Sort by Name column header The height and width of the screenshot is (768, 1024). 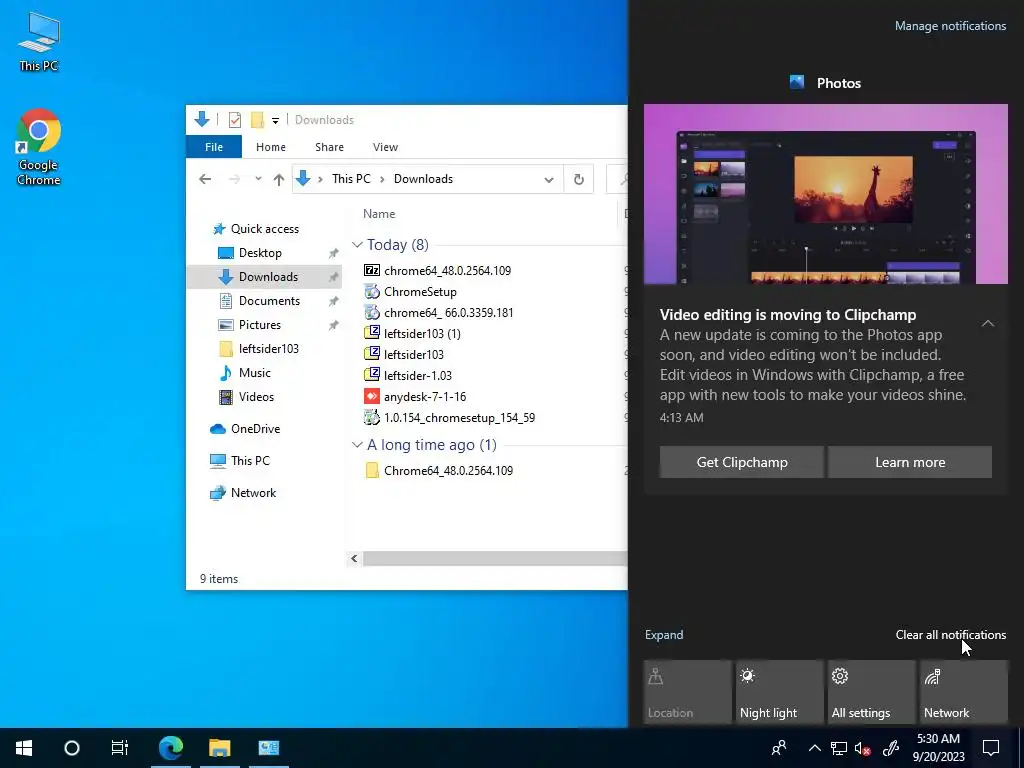tap(379, 214)
